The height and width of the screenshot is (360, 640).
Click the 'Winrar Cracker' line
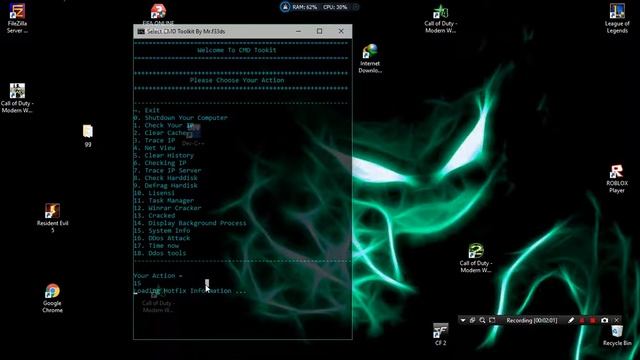tap(167, 208)
